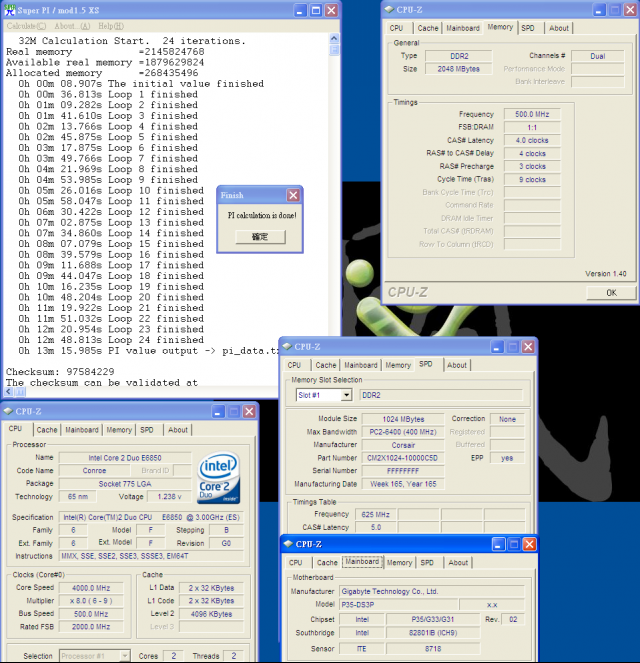Open Mainboard tab in the SPD window
Viewport: 640px width, 663px height.
click(361, 365)
